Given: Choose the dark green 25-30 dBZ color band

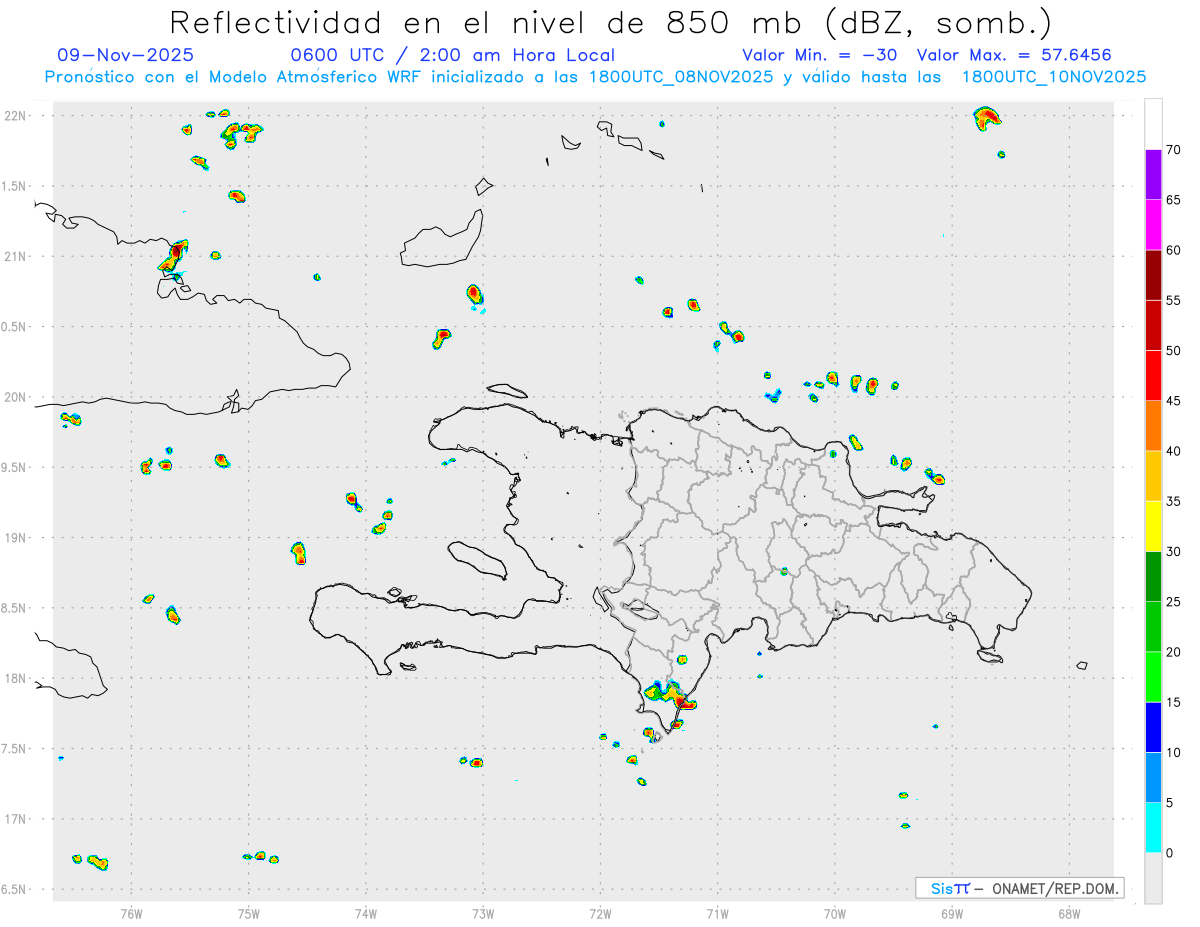Looking at the screenshot, I should [1153, 576].
